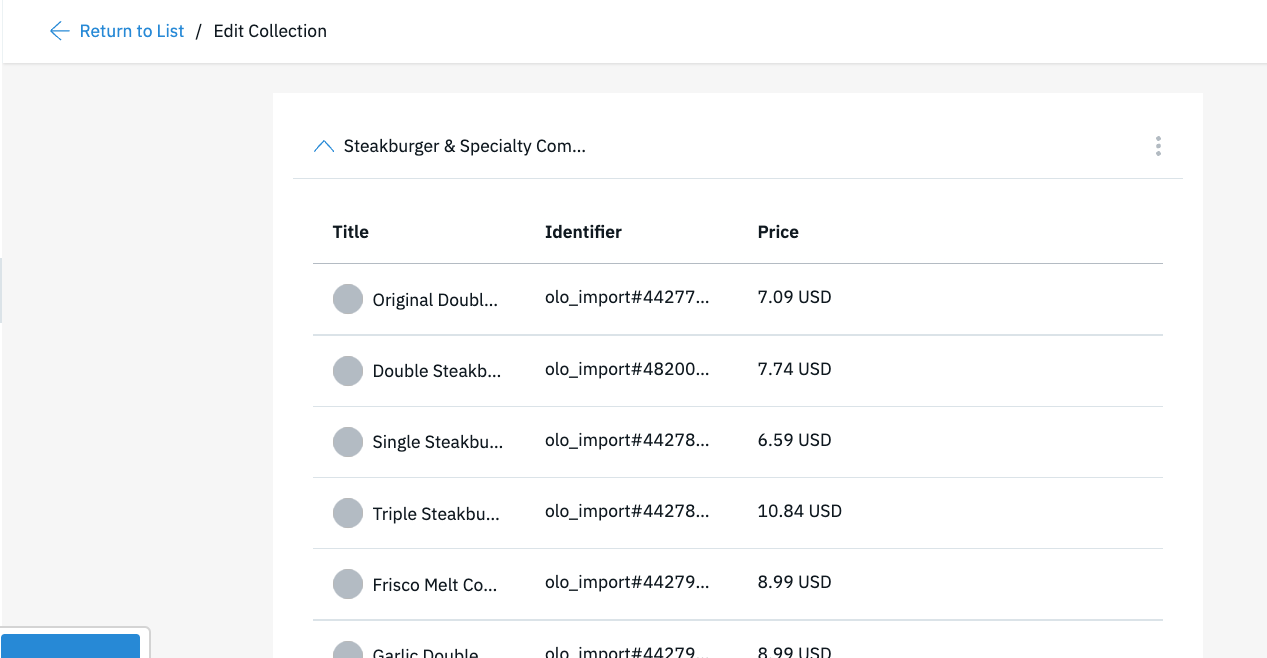
Task: Click the Single Steakburger item thumbnail circle
Action: (348, 441)
